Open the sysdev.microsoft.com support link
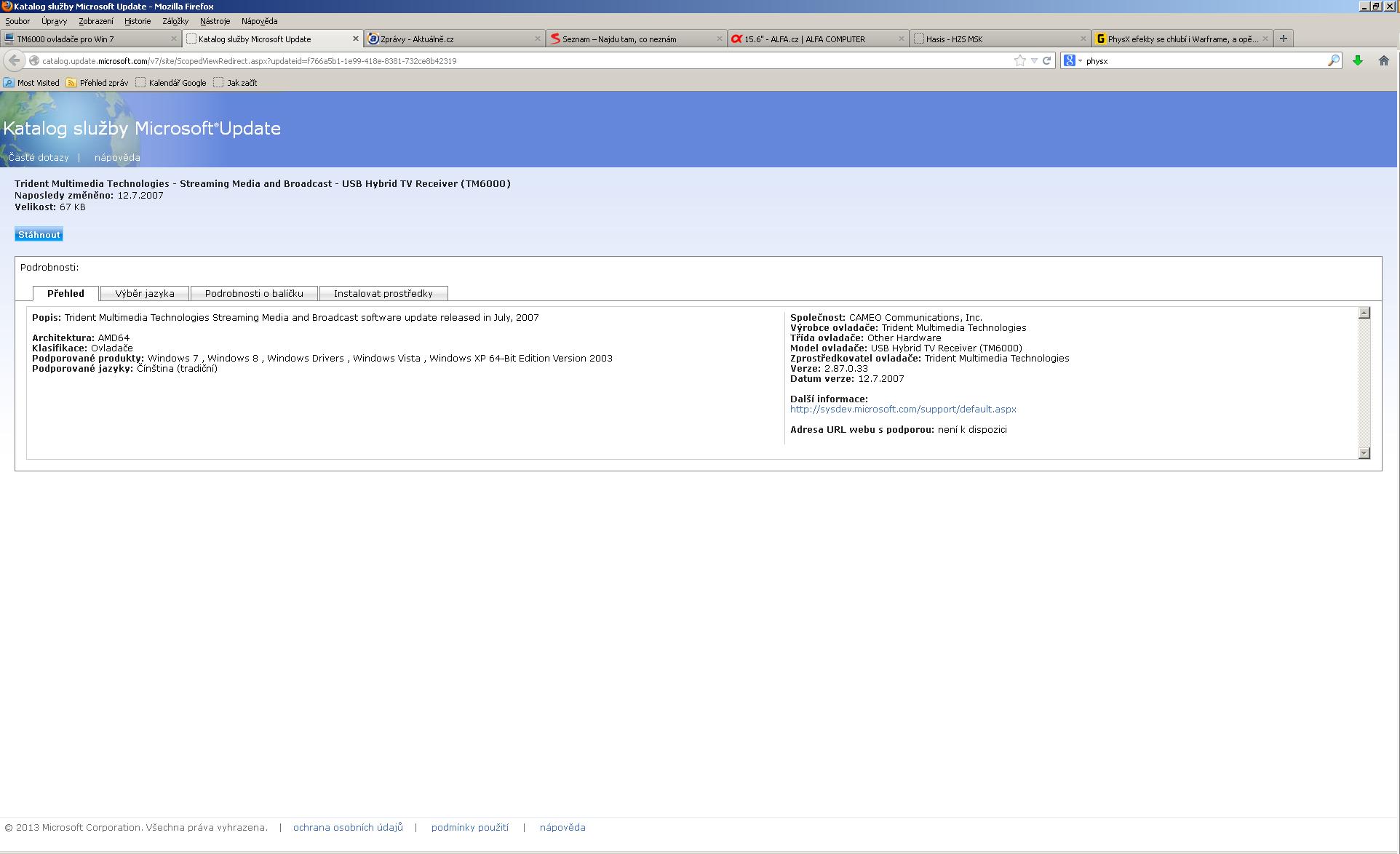 pos(903,409)
